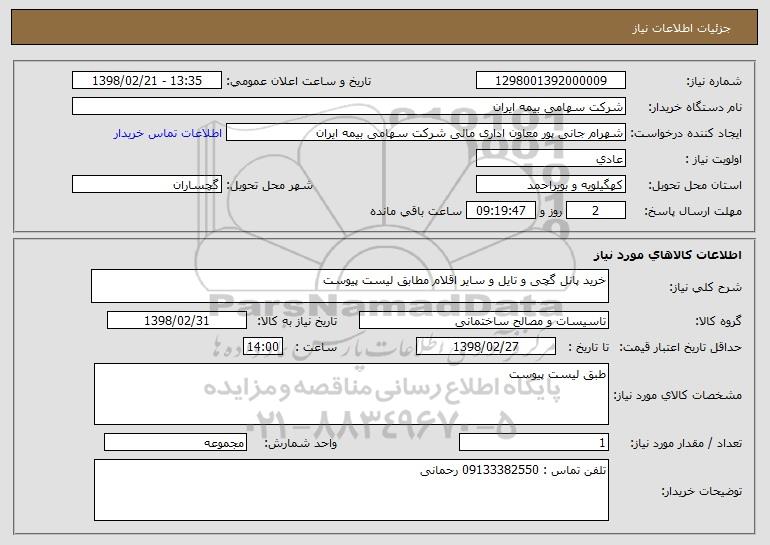Click the need date field 1398/02/31
Viewport: 770px width, 545px height.
pyautogui.click(x=177, y=320)
